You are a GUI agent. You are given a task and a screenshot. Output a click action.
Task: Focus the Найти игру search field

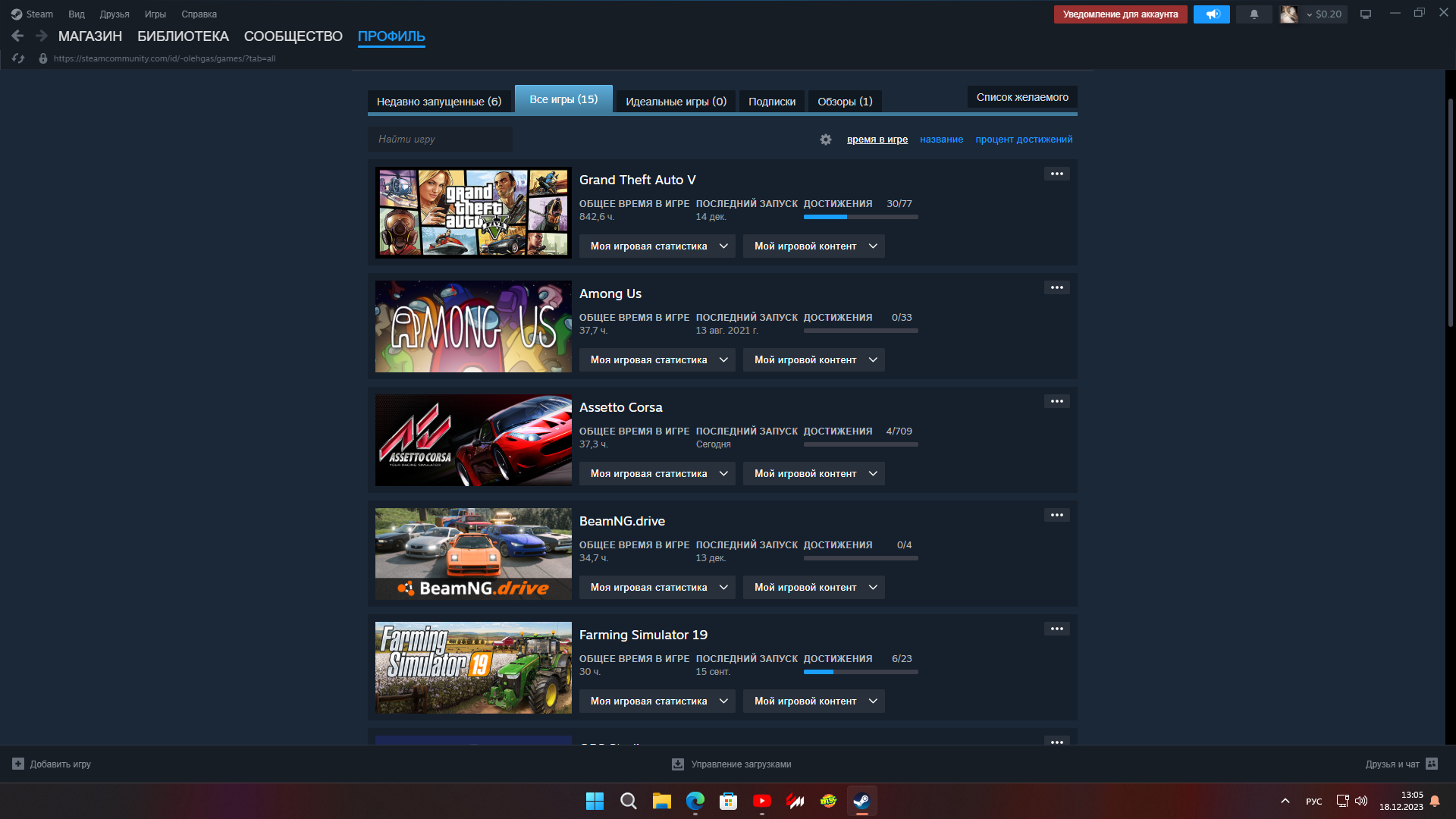(440, 140)
